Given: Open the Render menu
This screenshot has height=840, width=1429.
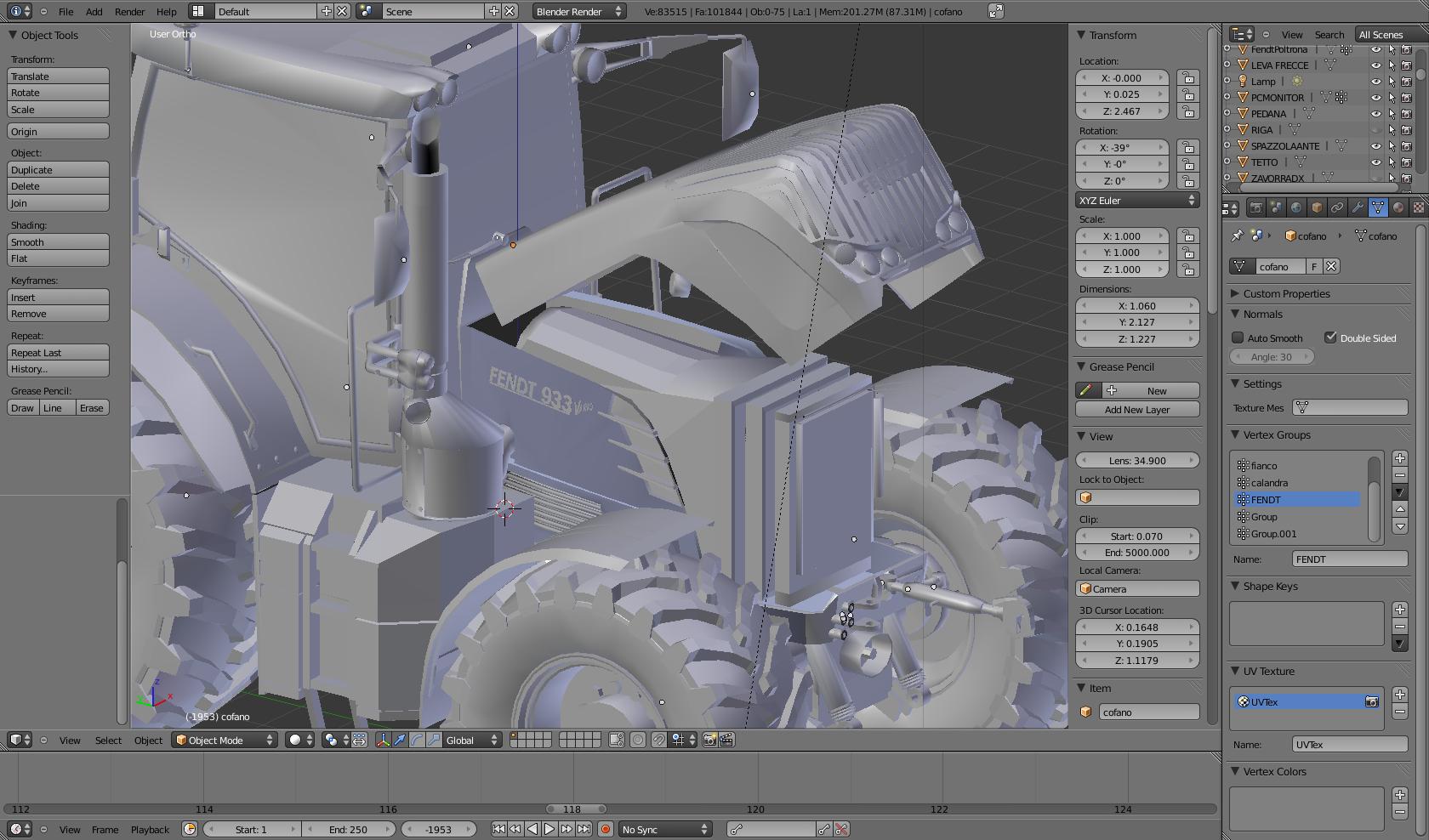Looking at the screenshot, I should pos(129,12).
